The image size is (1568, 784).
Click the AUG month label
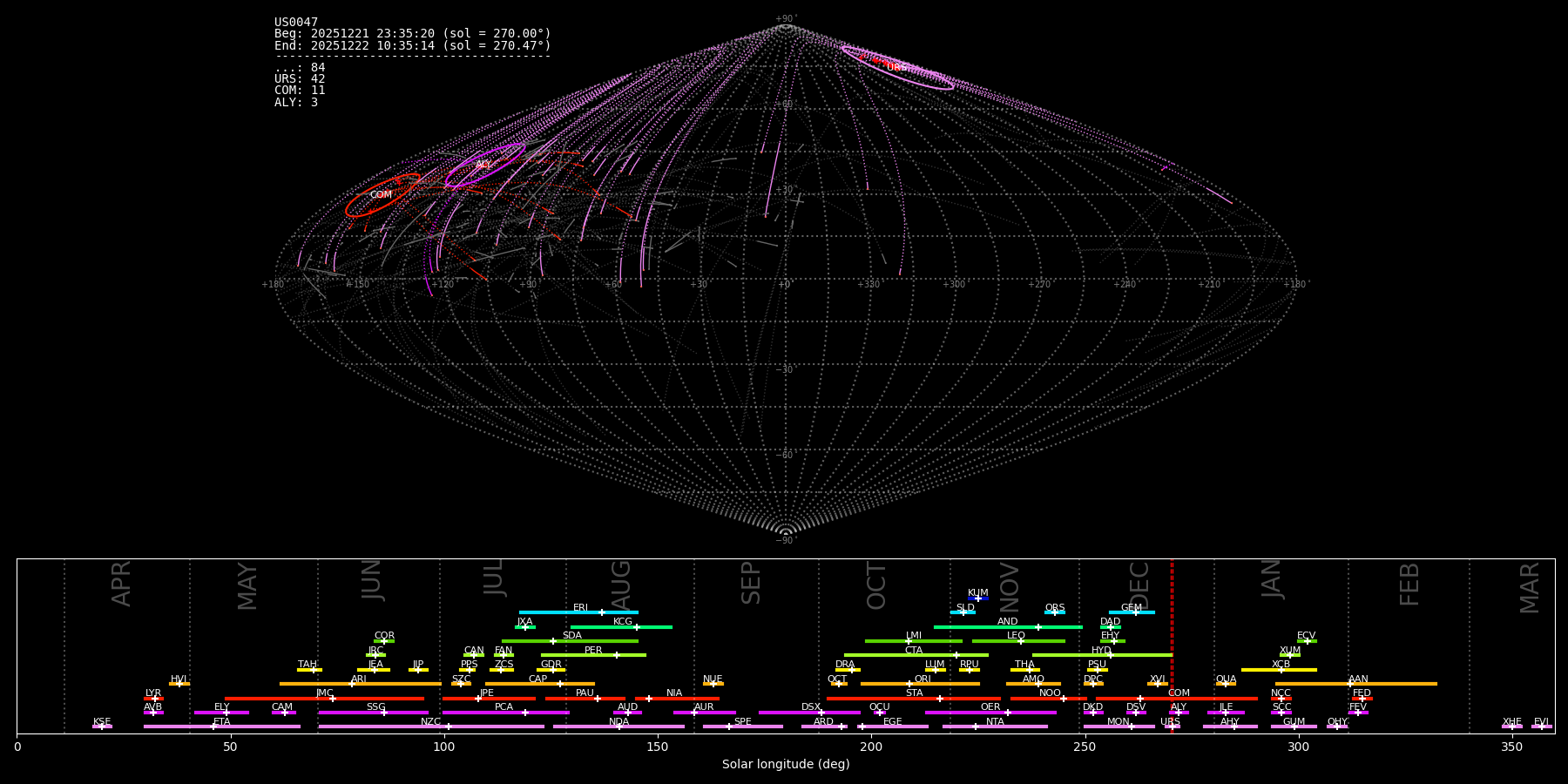[621, 585]
